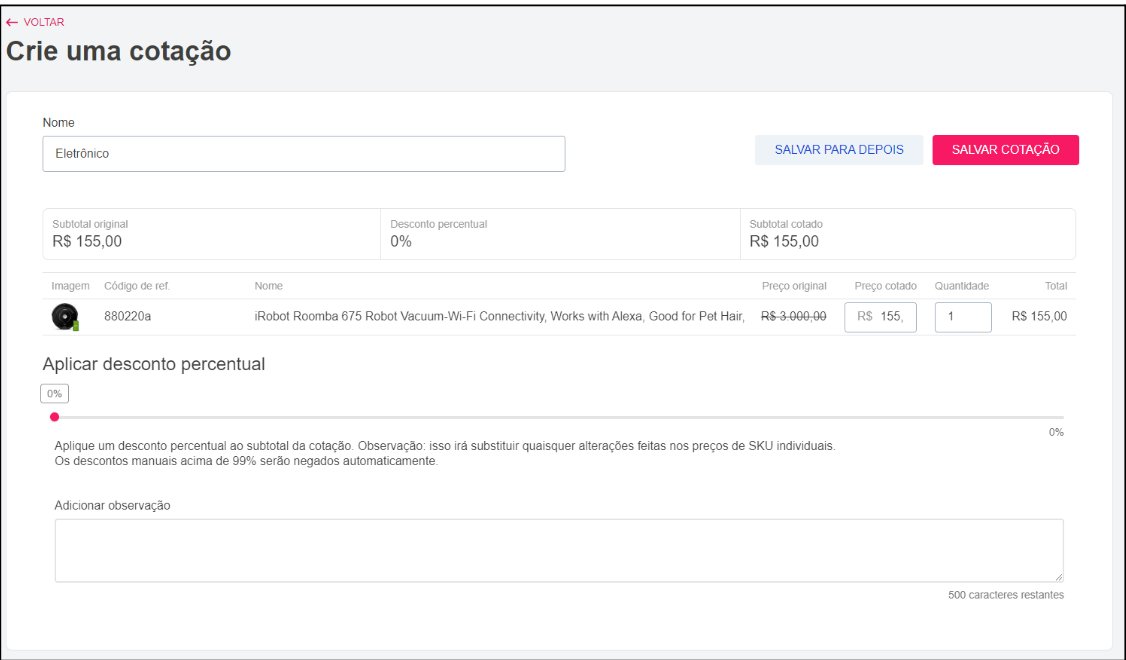Select the product reference code 880220a

click(x=127, y=317)
